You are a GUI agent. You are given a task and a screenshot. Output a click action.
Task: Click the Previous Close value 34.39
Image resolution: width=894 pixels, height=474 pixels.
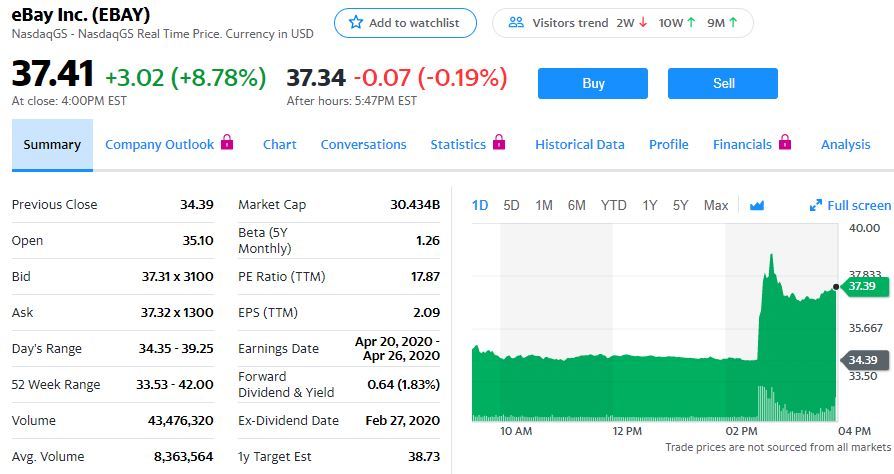pos(197,204)
